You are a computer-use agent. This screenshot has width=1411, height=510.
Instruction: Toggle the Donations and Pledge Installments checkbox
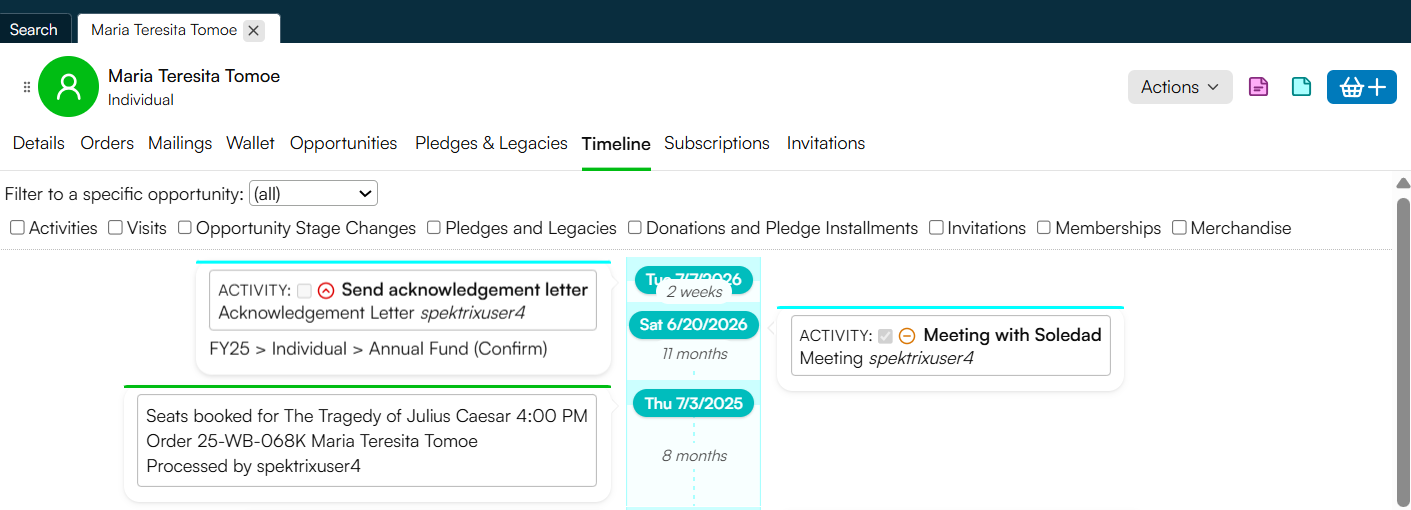coord(634,228)
